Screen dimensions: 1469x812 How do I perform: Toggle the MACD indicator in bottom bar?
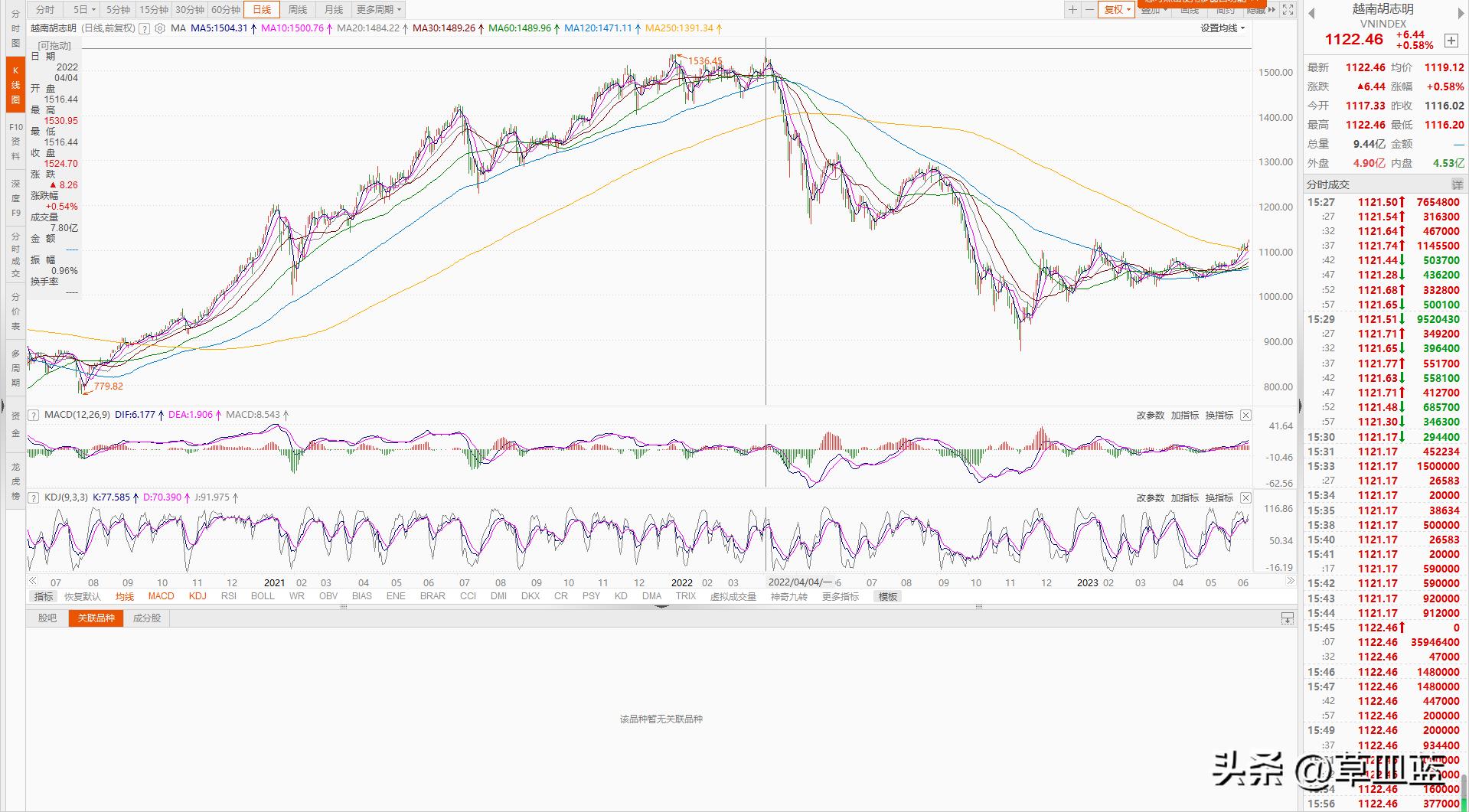(x=161, y=596)
